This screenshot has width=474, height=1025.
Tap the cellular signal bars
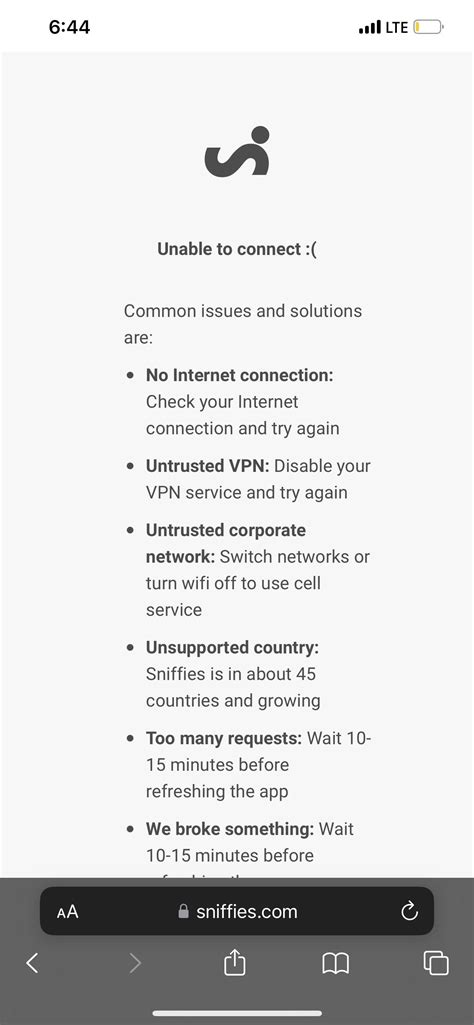(370, 27)
